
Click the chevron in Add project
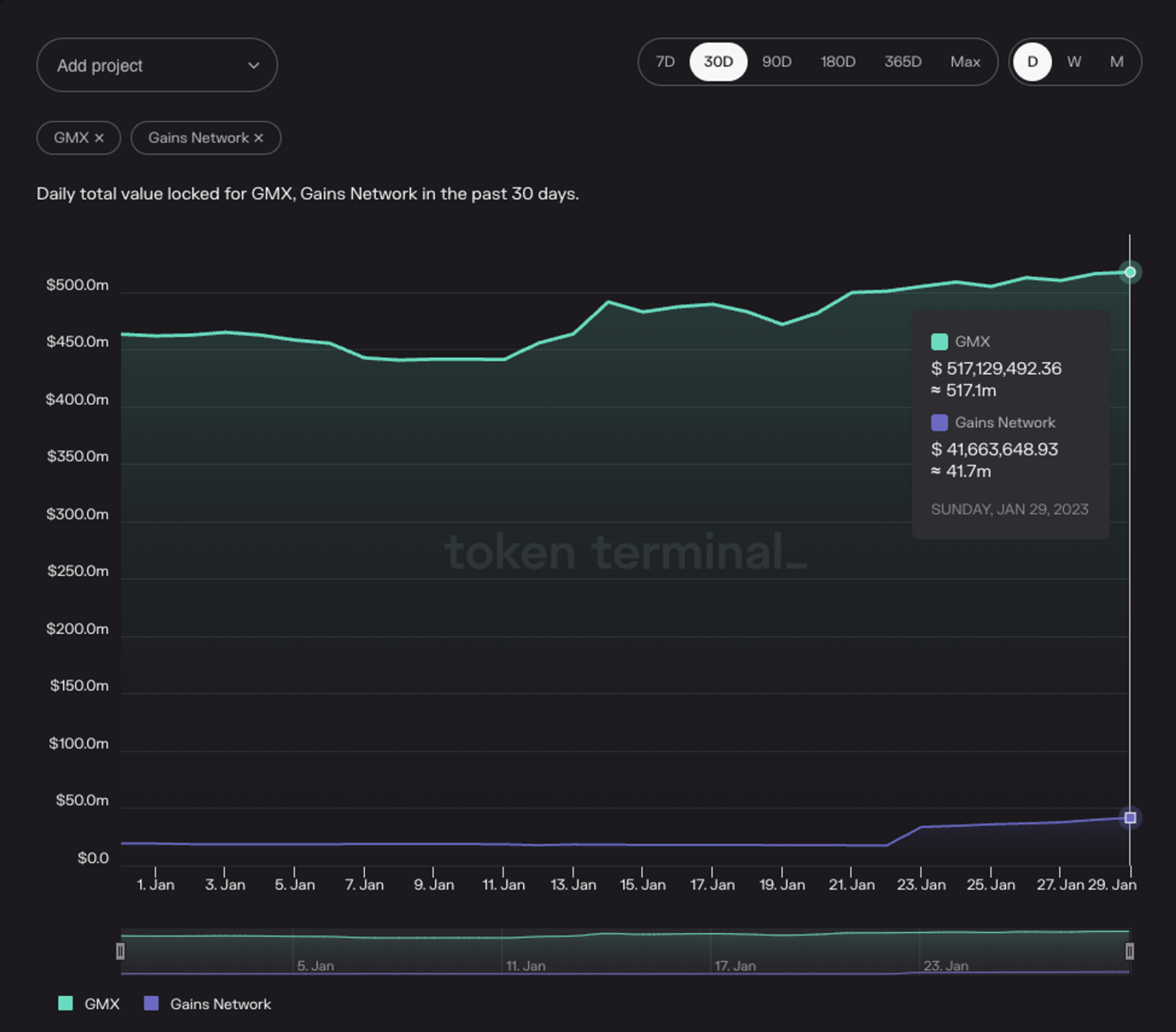253,65
